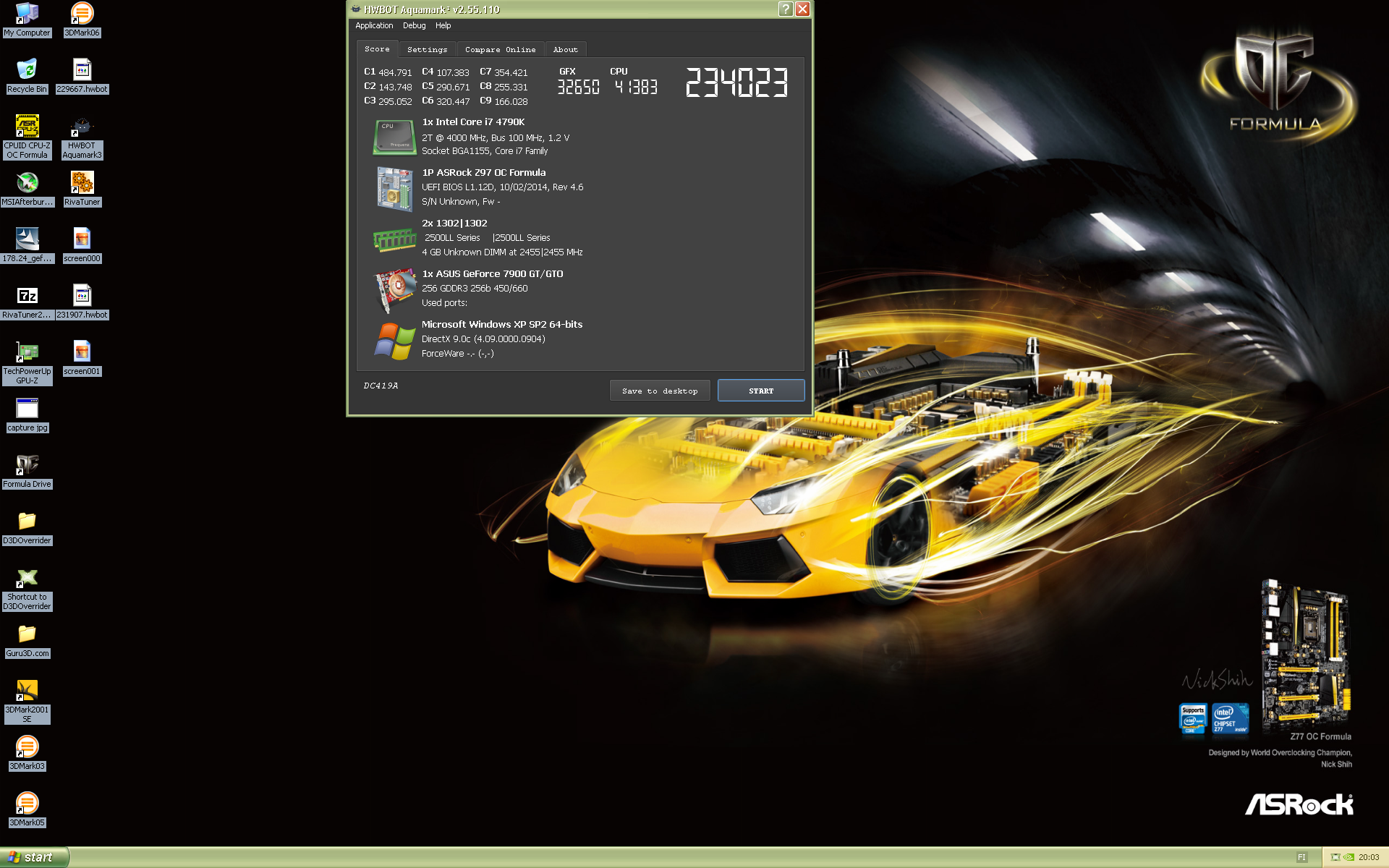Open My Computer desktop icon
Viewport: 1389px width, 868px height.
pyautogui.click(x=27, y=20)
